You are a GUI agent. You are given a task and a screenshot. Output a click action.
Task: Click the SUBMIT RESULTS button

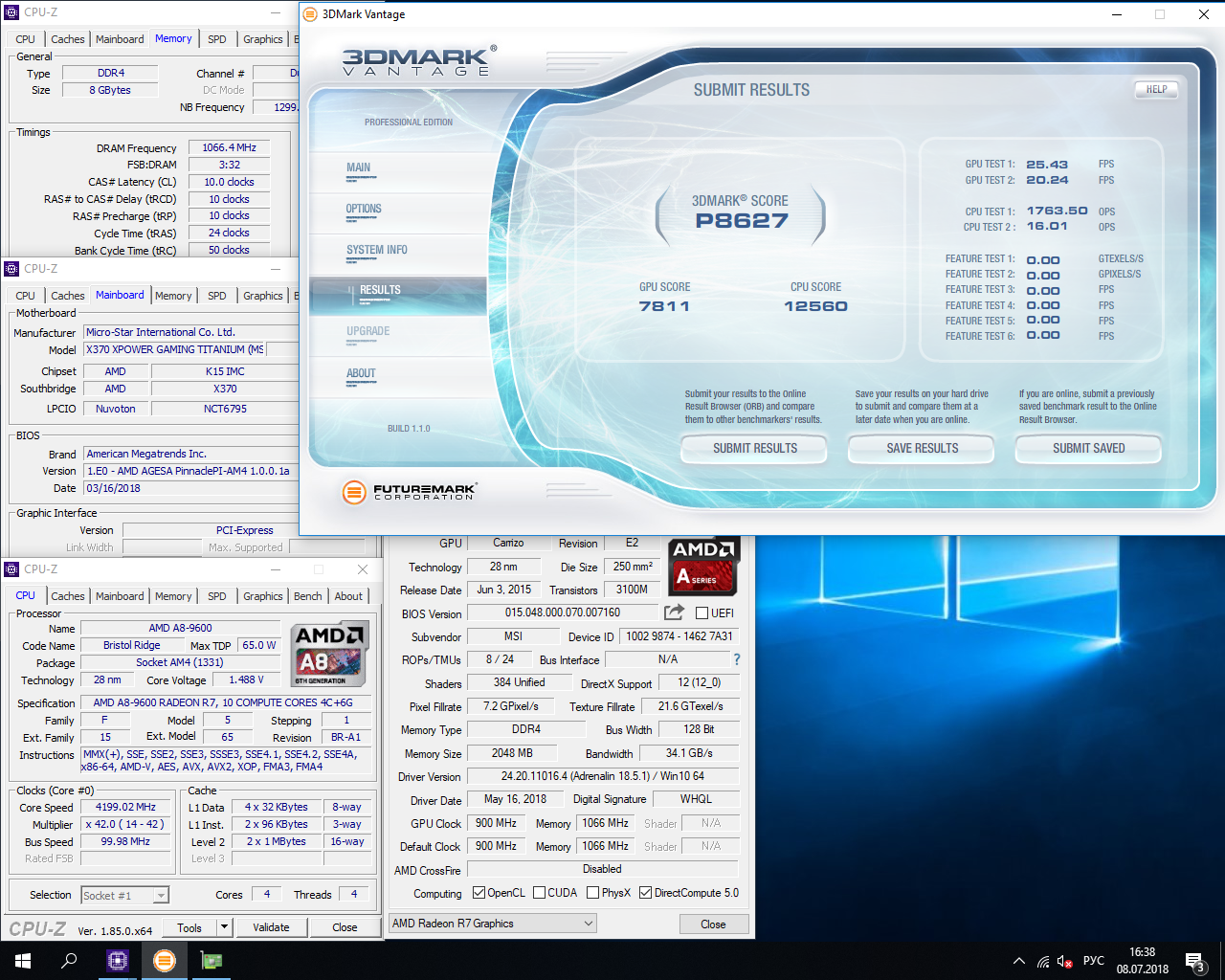click(754, 448)
